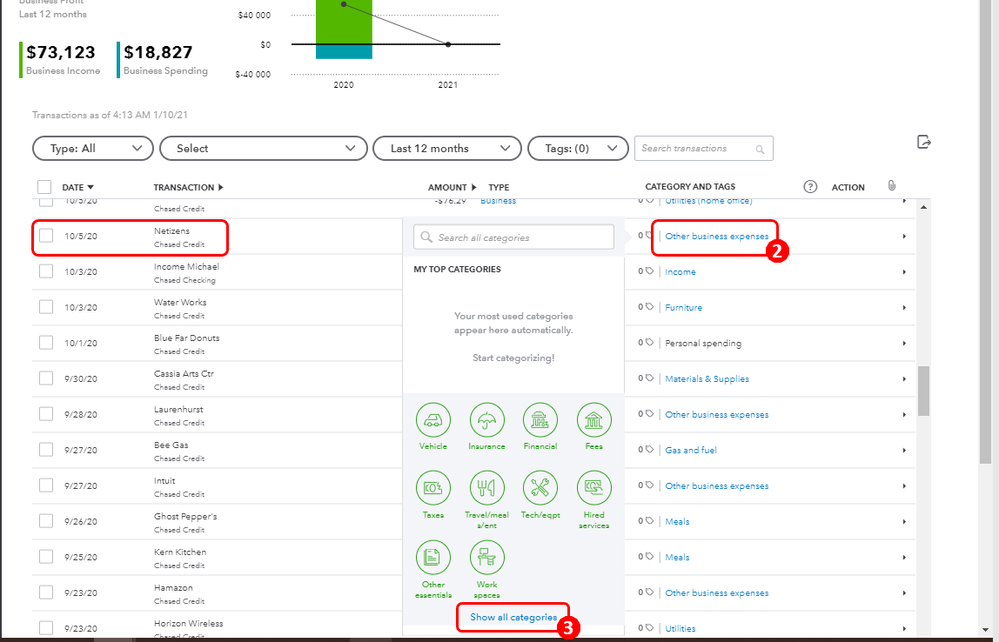Choose the Taxes category icon
The image size is (999, 642).
click(433, 488)
